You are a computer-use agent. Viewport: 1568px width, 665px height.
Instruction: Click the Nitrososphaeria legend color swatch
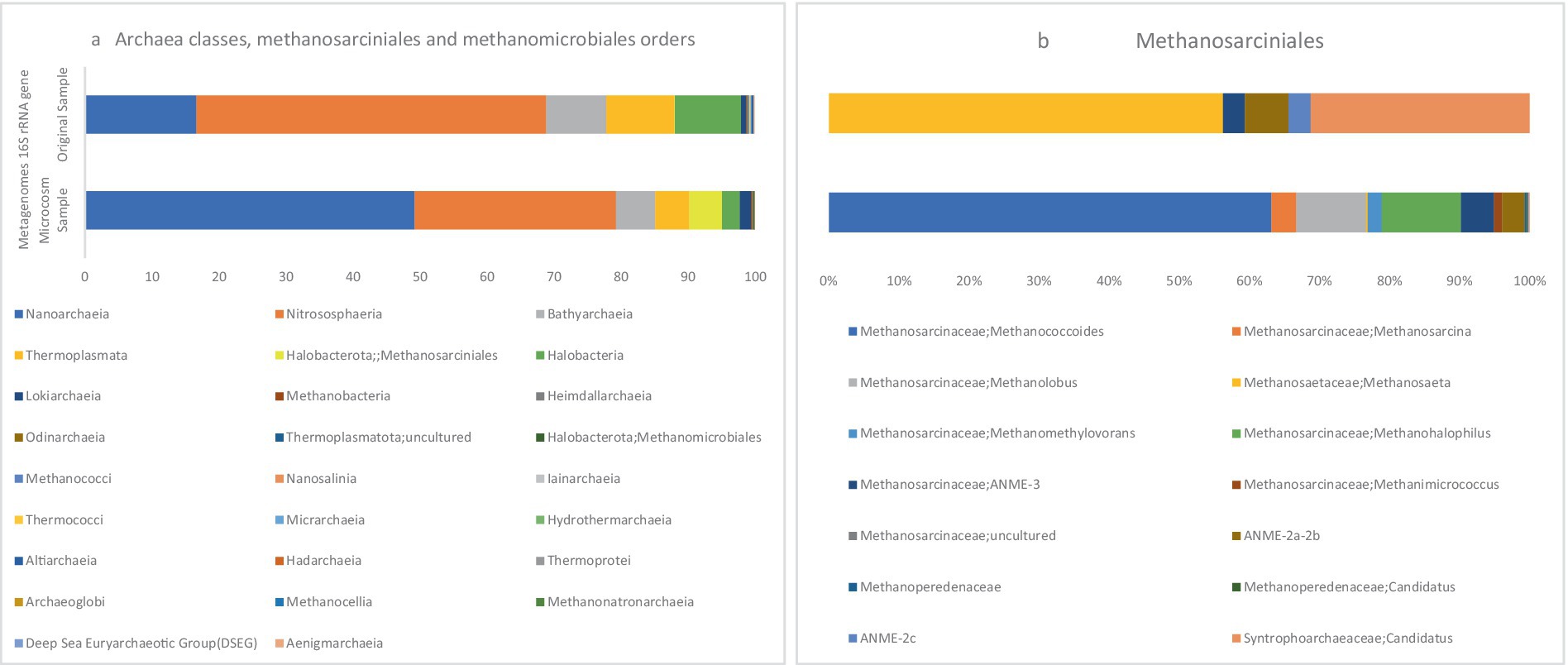280,314
